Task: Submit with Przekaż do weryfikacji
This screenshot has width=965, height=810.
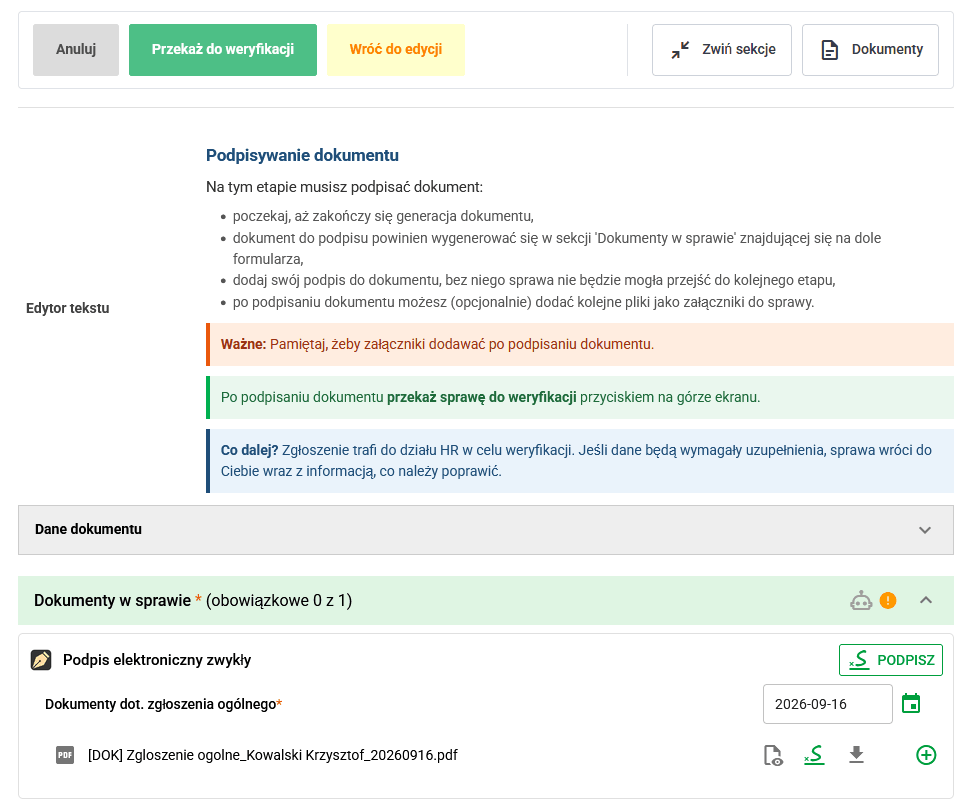Action: coord(223,50)
